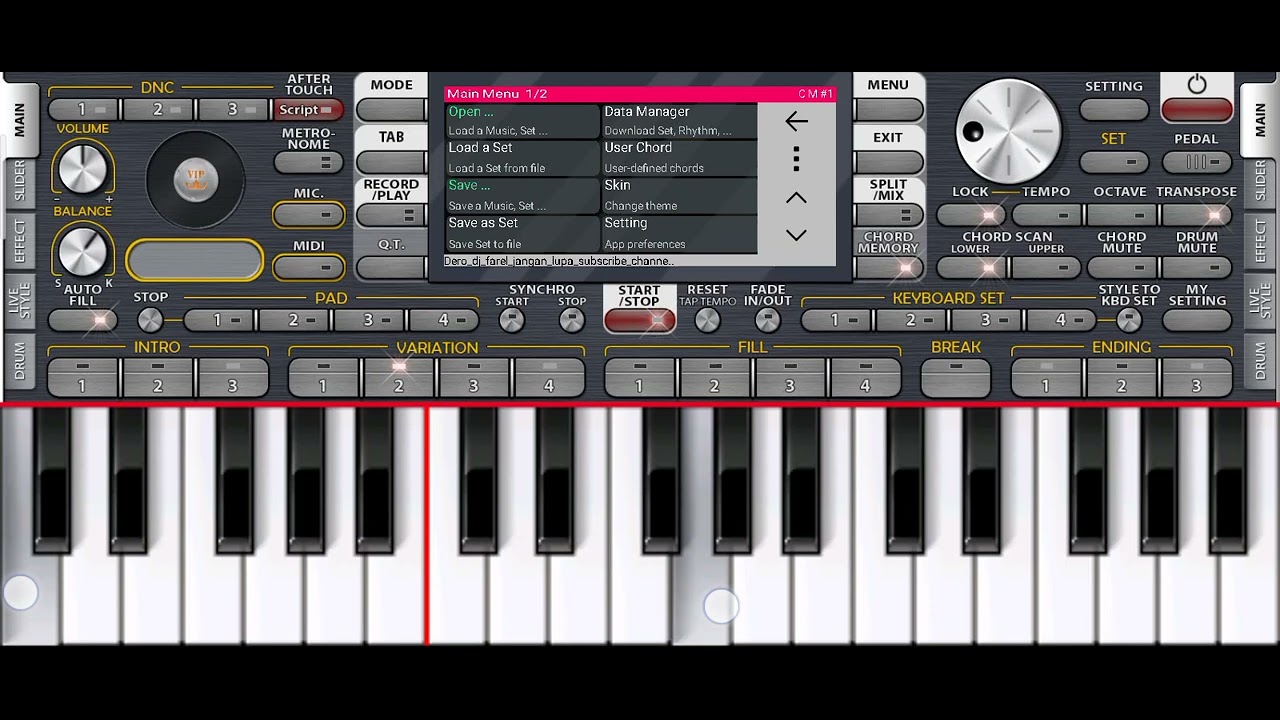Toggle the Chord Memory button
1280x720 pixels.
pyautogui.click(x=888, y=267)
